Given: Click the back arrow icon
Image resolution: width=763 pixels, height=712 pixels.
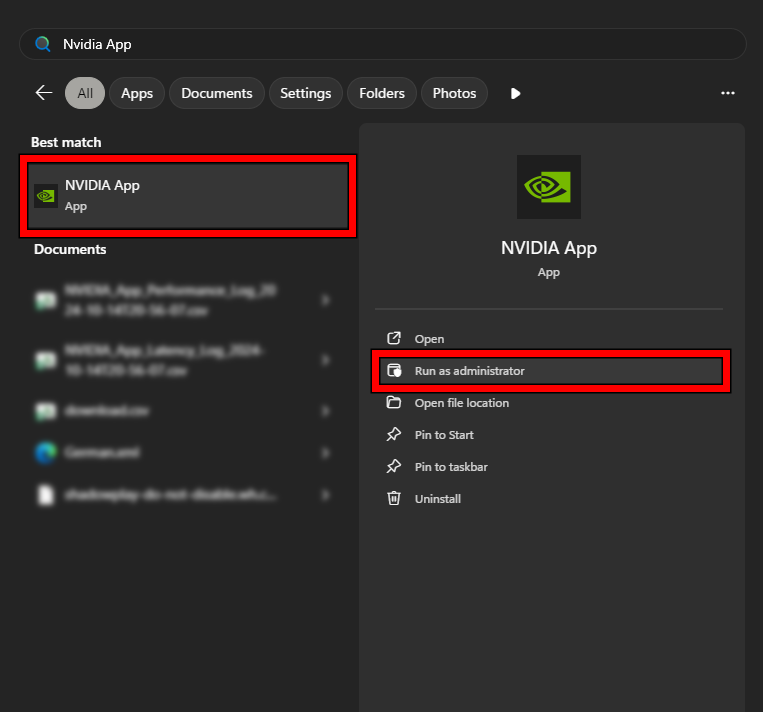Looking at the screenshot, I should (44, 93).
